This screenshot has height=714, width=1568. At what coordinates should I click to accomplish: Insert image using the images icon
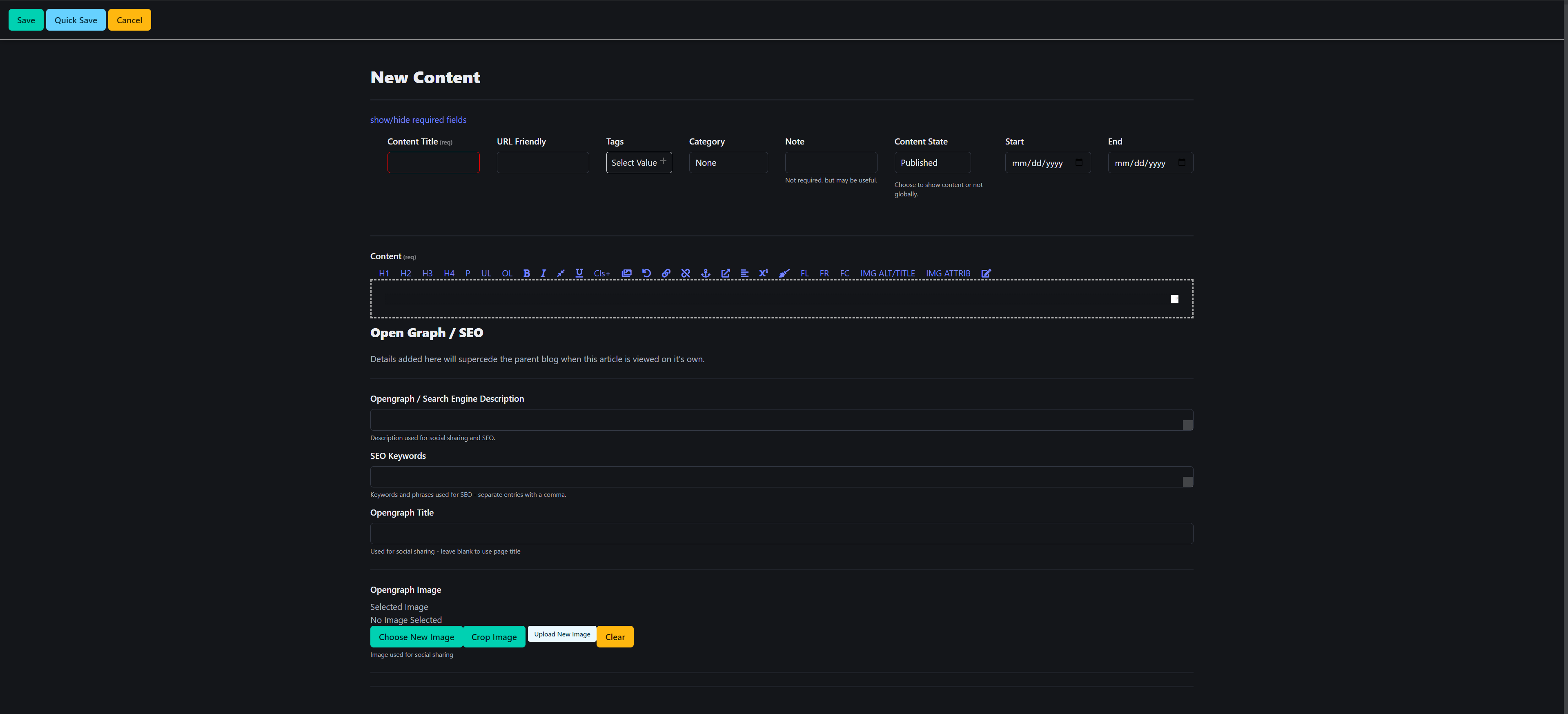click(626, 273)
